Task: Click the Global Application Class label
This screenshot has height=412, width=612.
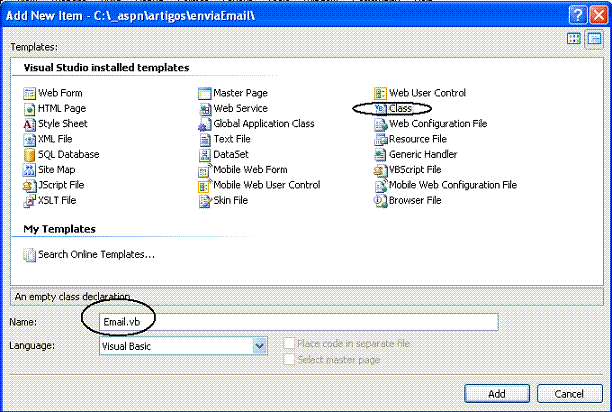Action: click(x=264, y=124)
